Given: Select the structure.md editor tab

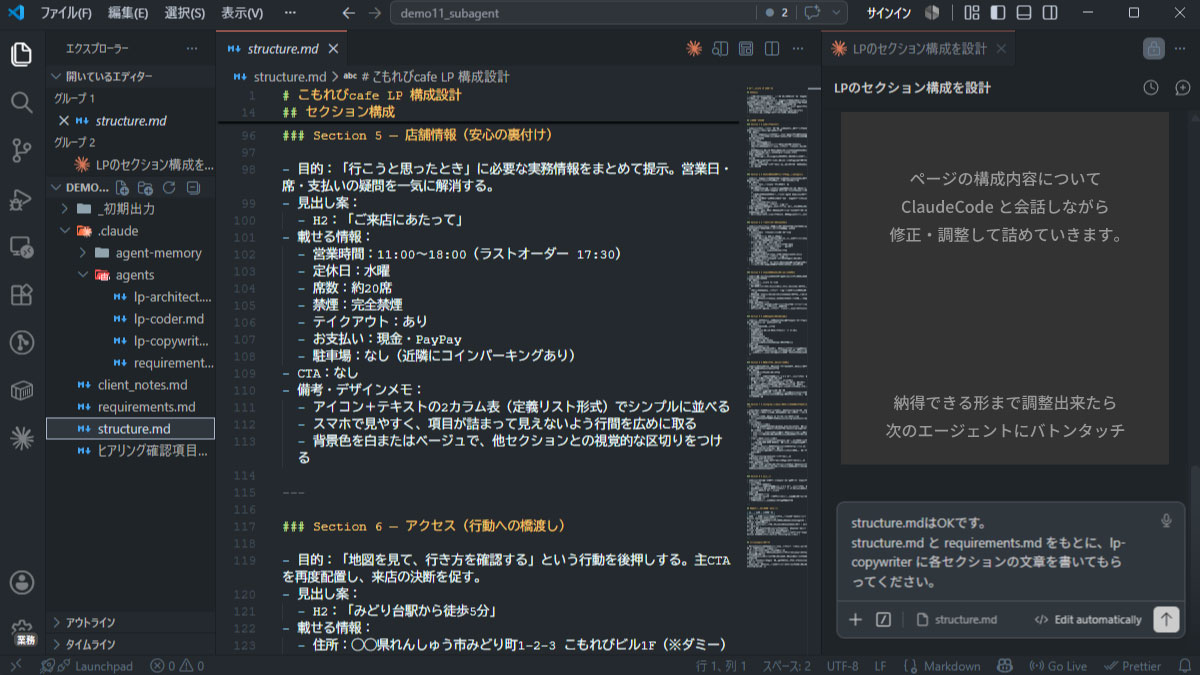Looking at the screenshot, I should tap(282, 48).
